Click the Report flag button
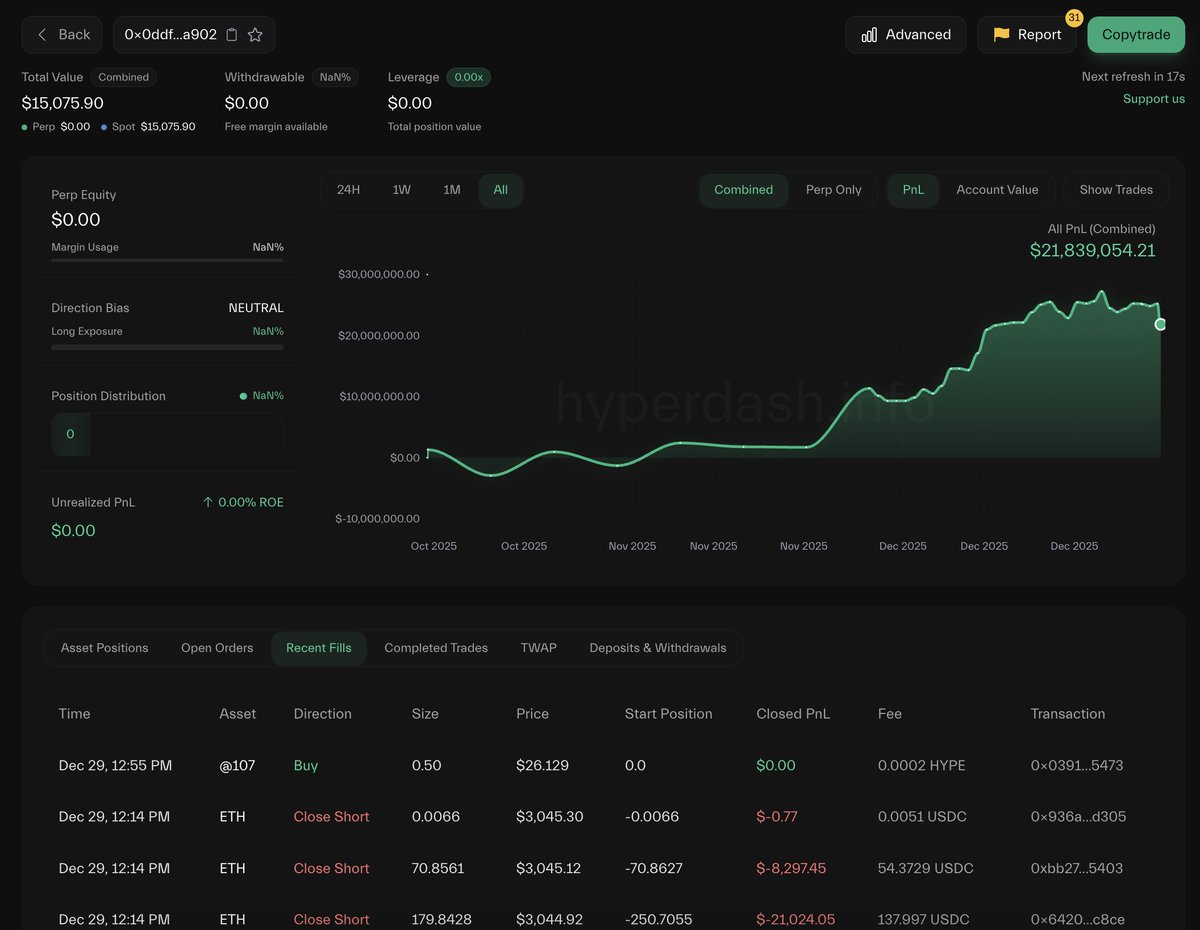Screen dimensions: 1200x930 point(1026,35)
